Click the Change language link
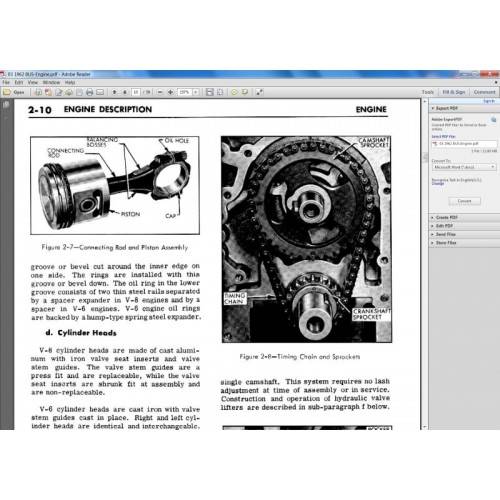500x500 pixels. coord(438,184)
